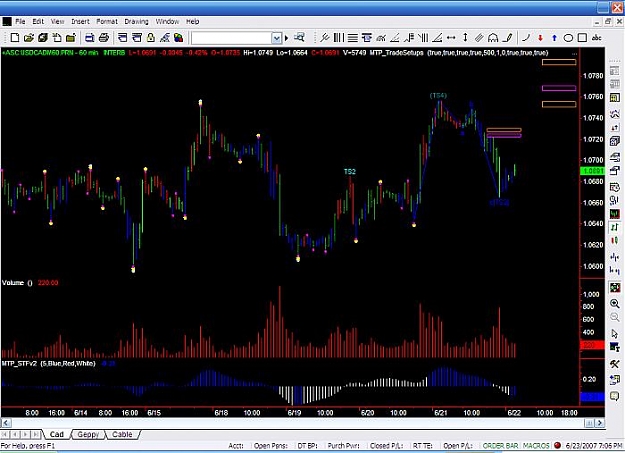This screenshot has height=453, width=625.
Task: Click the hammer tools icon in the right sidebar
Action: (615, 364)
